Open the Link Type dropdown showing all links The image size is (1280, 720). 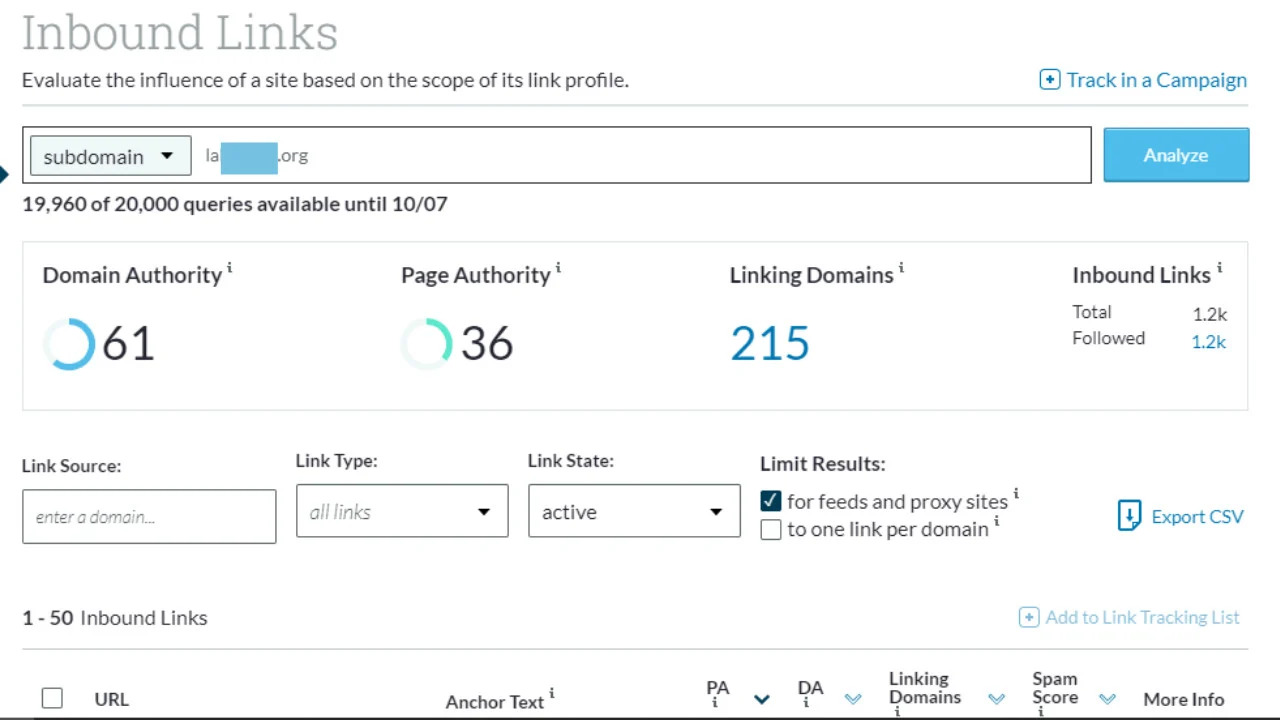[401, 511]
